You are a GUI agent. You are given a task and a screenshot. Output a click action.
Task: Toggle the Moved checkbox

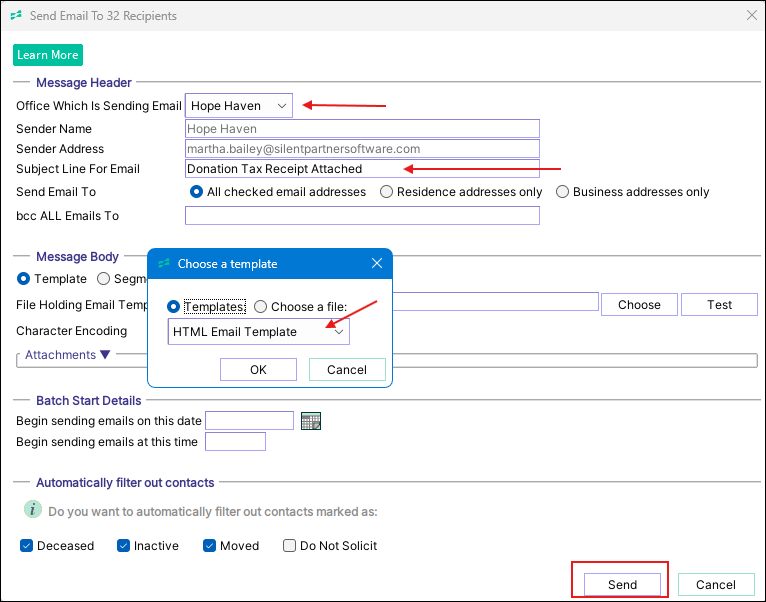pyautogui.click(x=209, y=546)
